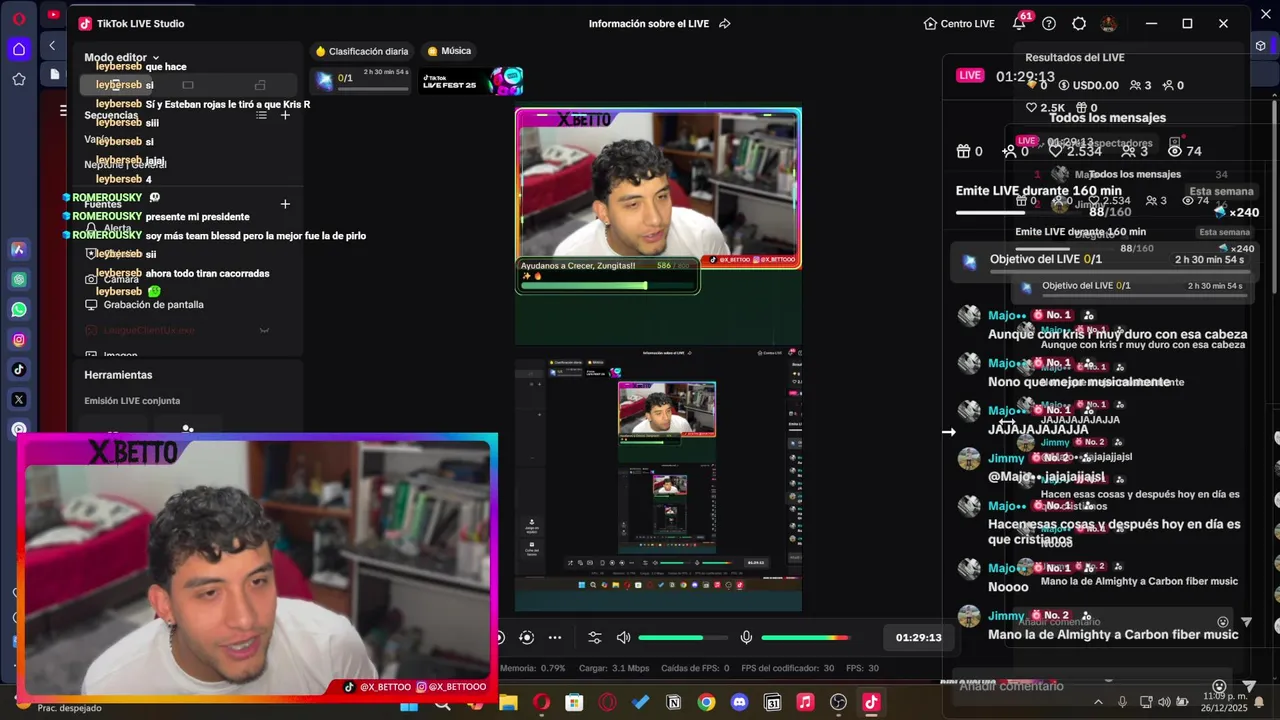The width and height of the screenshot is (1280, 720).
Task: Click the Herramientas section heading
Action: (118, 375)
